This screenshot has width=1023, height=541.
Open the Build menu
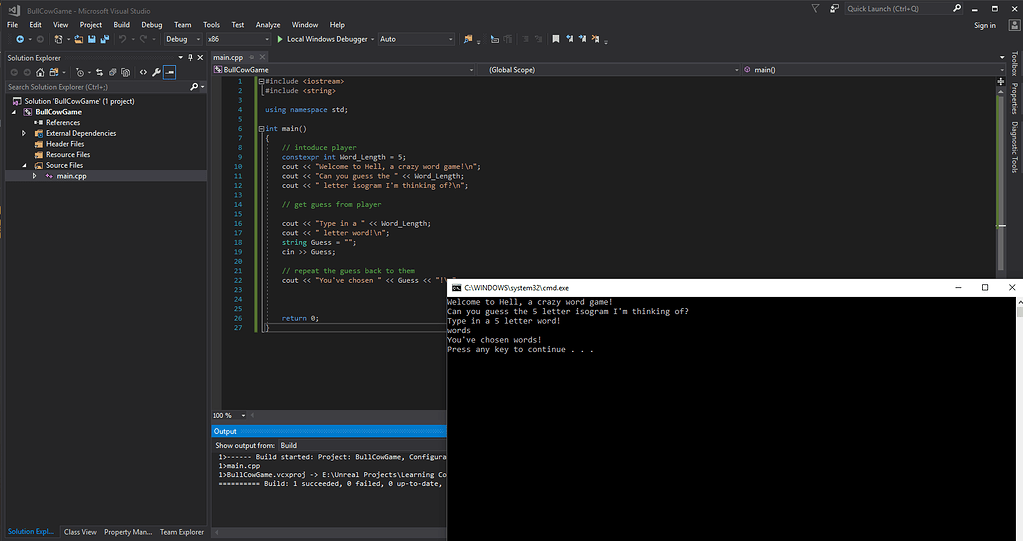121,24
